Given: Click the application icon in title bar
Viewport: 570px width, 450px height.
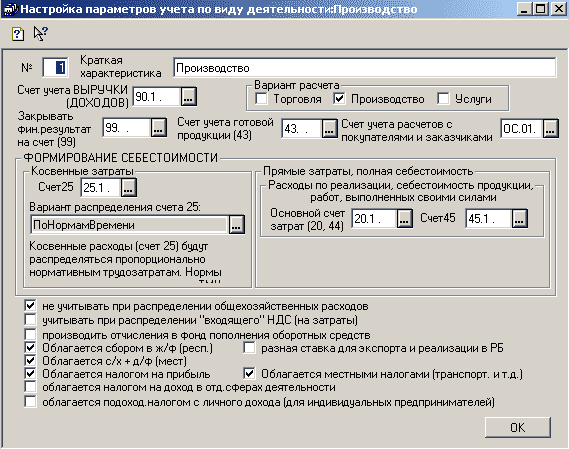Looking at the screenshot, I should coord(10,9).
